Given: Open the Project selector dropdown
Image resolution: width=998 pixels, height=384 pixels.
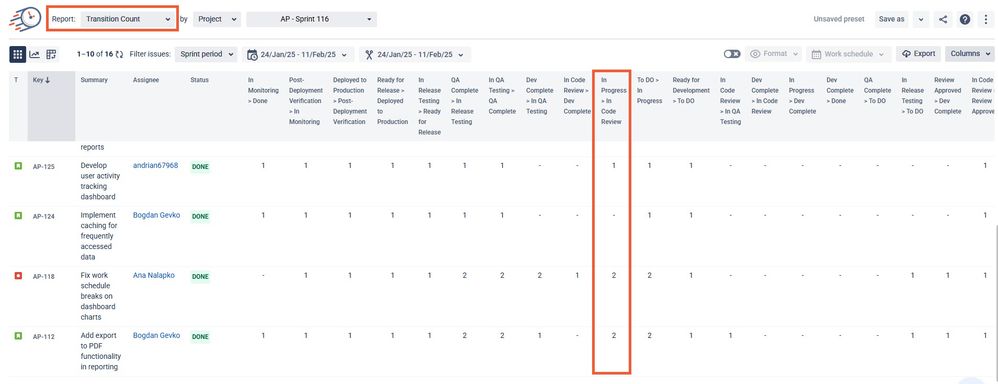Looking at the screenshot, I should (x=216, y=19).
